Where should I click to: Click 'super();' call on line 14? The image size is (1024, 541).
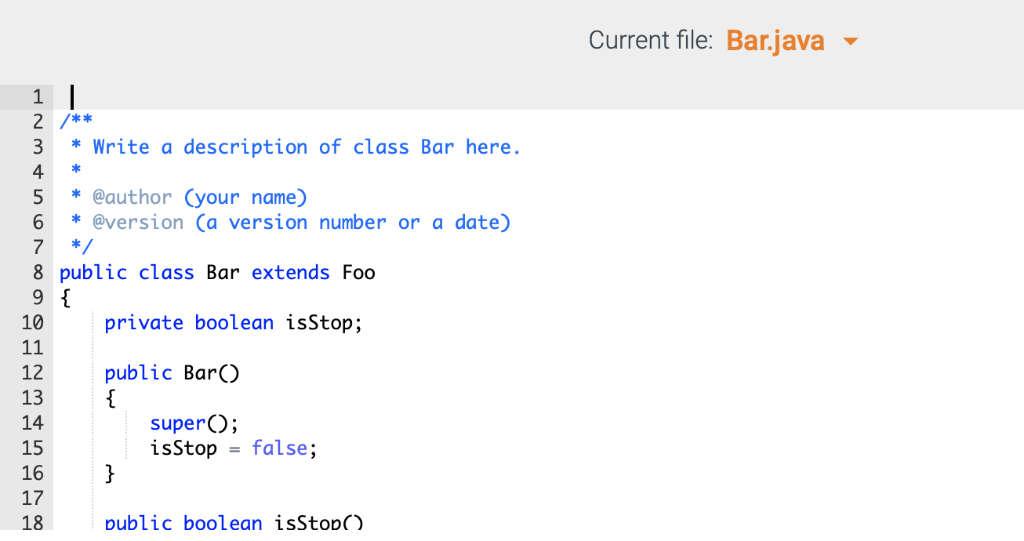[x=195, y=423]
